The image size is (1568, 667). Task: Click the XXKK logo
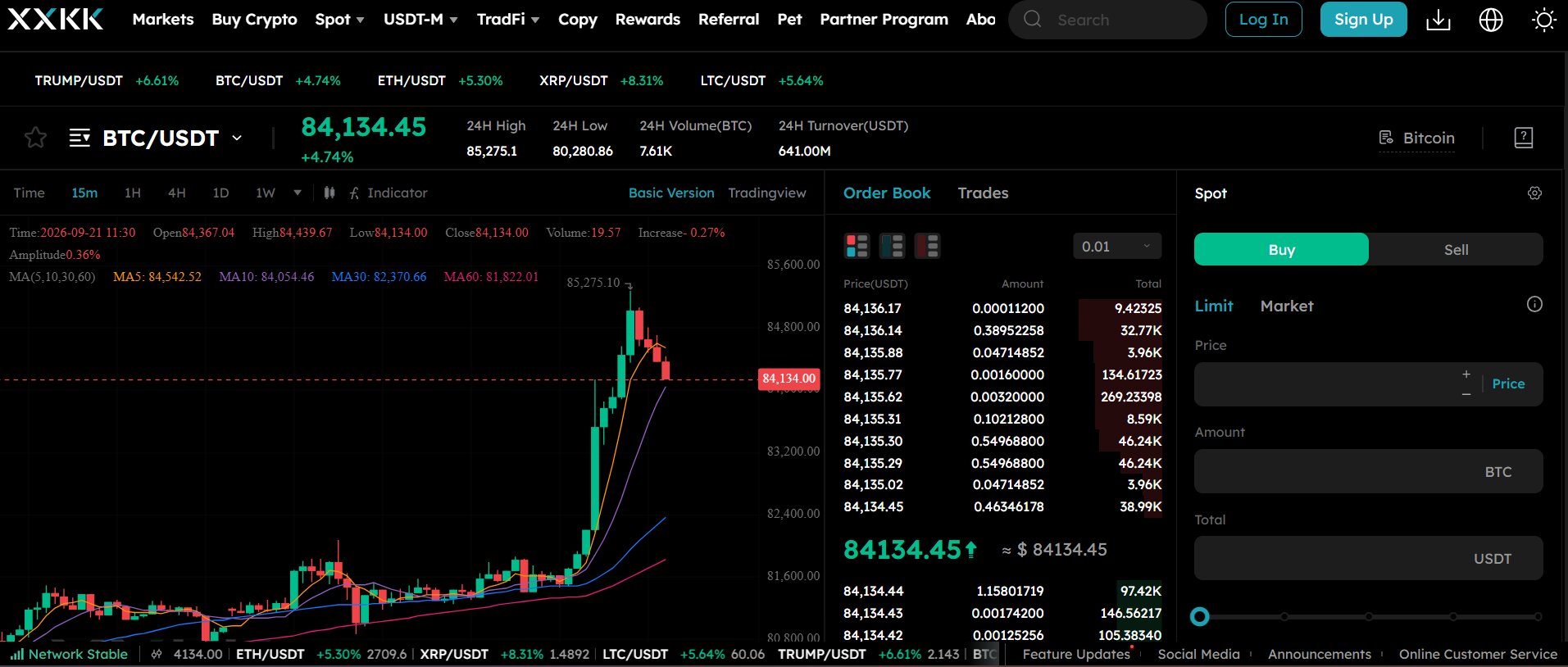coord(56,20)
